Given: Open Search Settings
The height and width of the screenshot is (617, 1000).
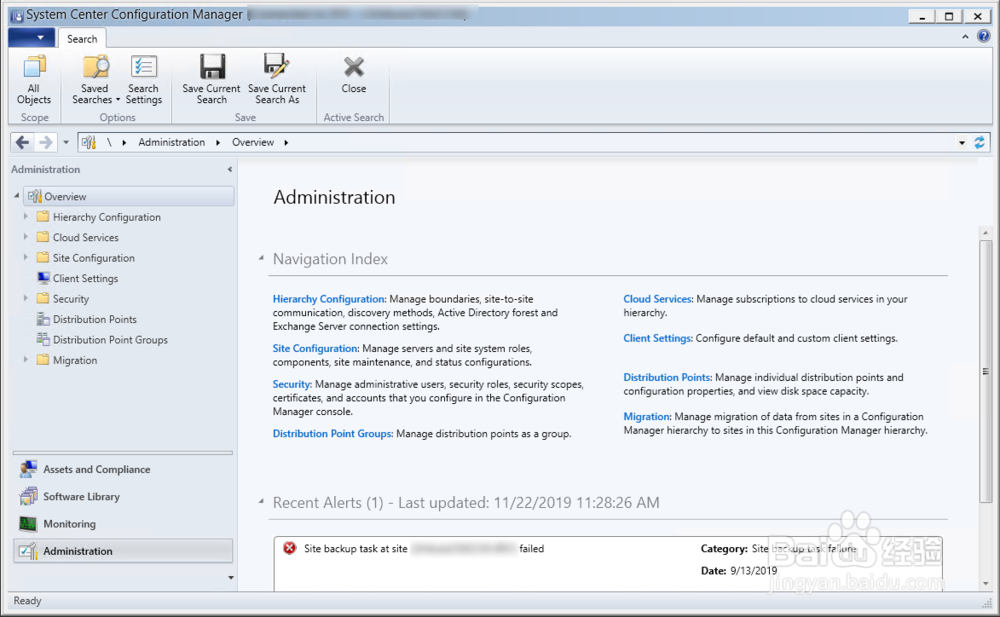Looking at the screenshot, I should 143,80.
